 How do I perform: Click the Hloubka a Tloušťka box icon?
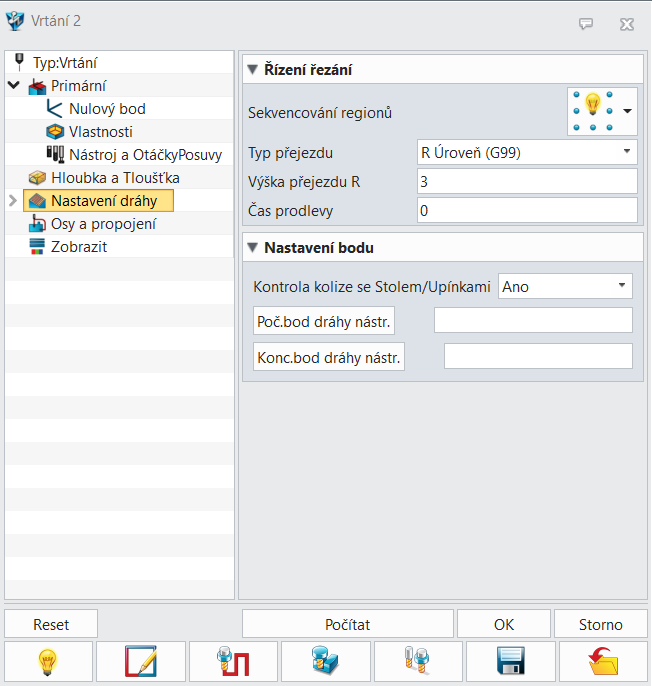[37, 178]
